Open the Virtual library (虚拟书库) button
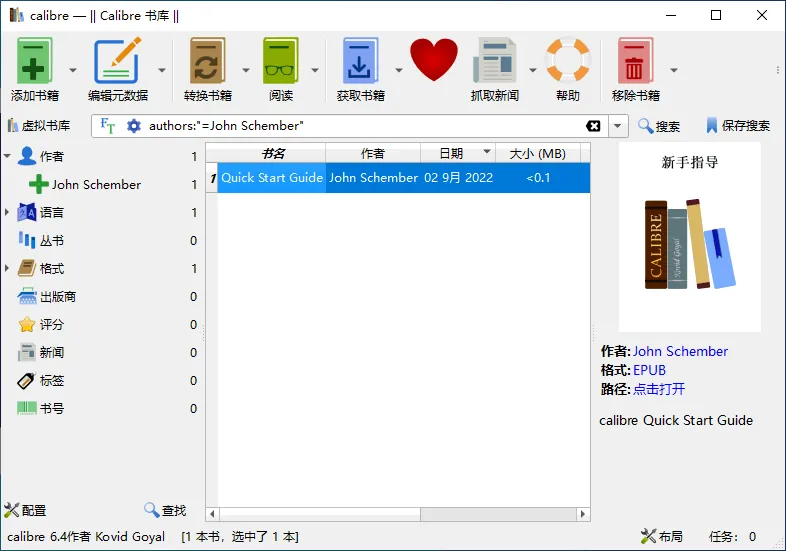 pyautogui.click(x=39, y=125)
